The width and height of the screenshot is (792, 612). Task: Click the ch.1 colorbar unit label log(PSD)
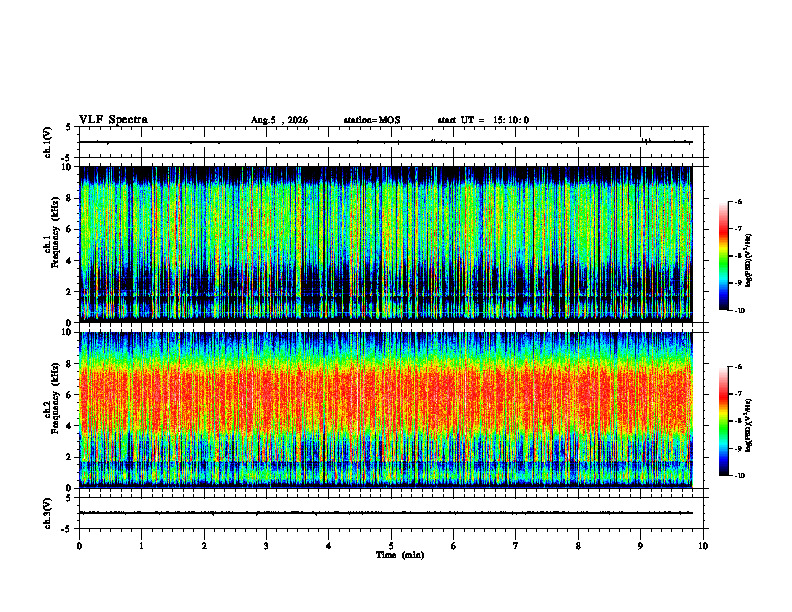tap(749, 260)
